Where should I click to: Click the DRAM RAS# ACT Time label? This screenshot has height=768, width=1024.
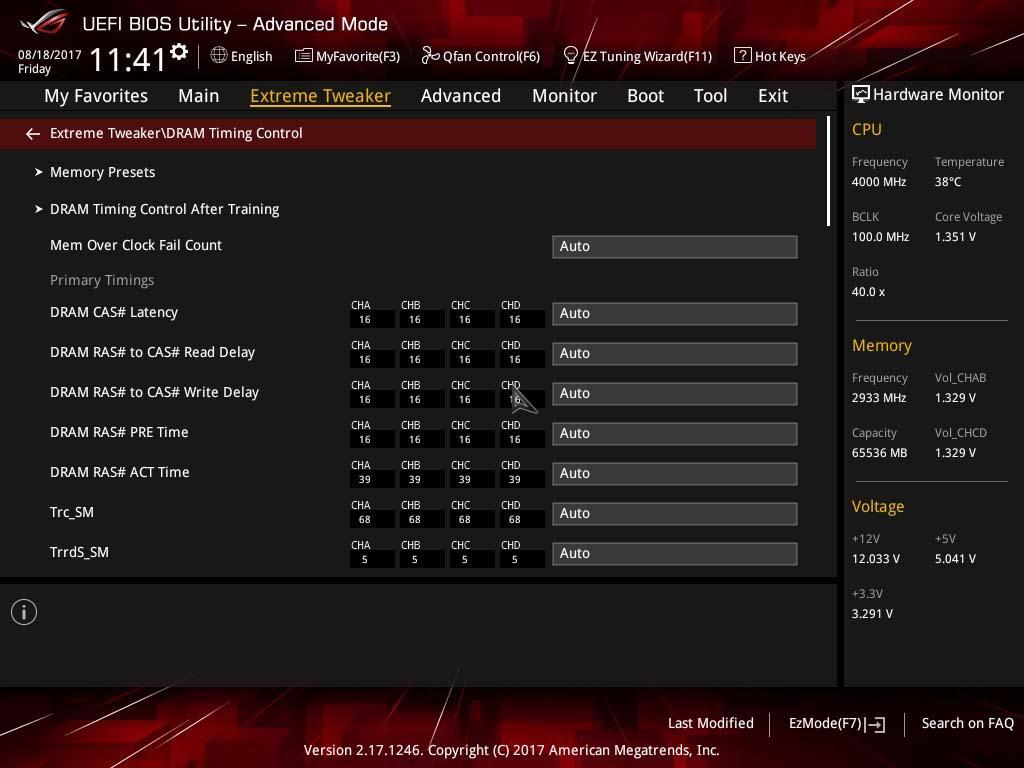click(x=120, y=472)
